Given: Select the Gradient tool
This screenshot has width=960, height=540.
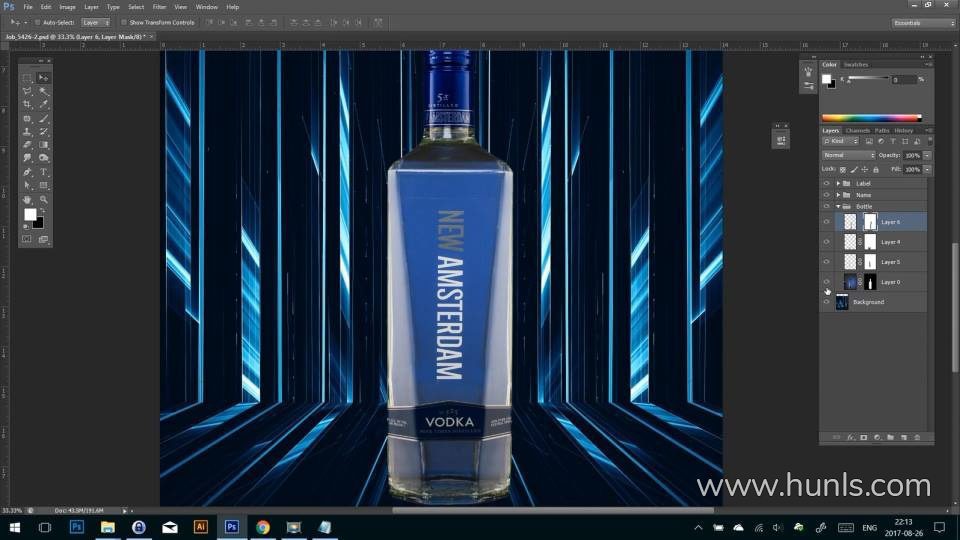Looking at the screenshot, I should coord(43,145).
